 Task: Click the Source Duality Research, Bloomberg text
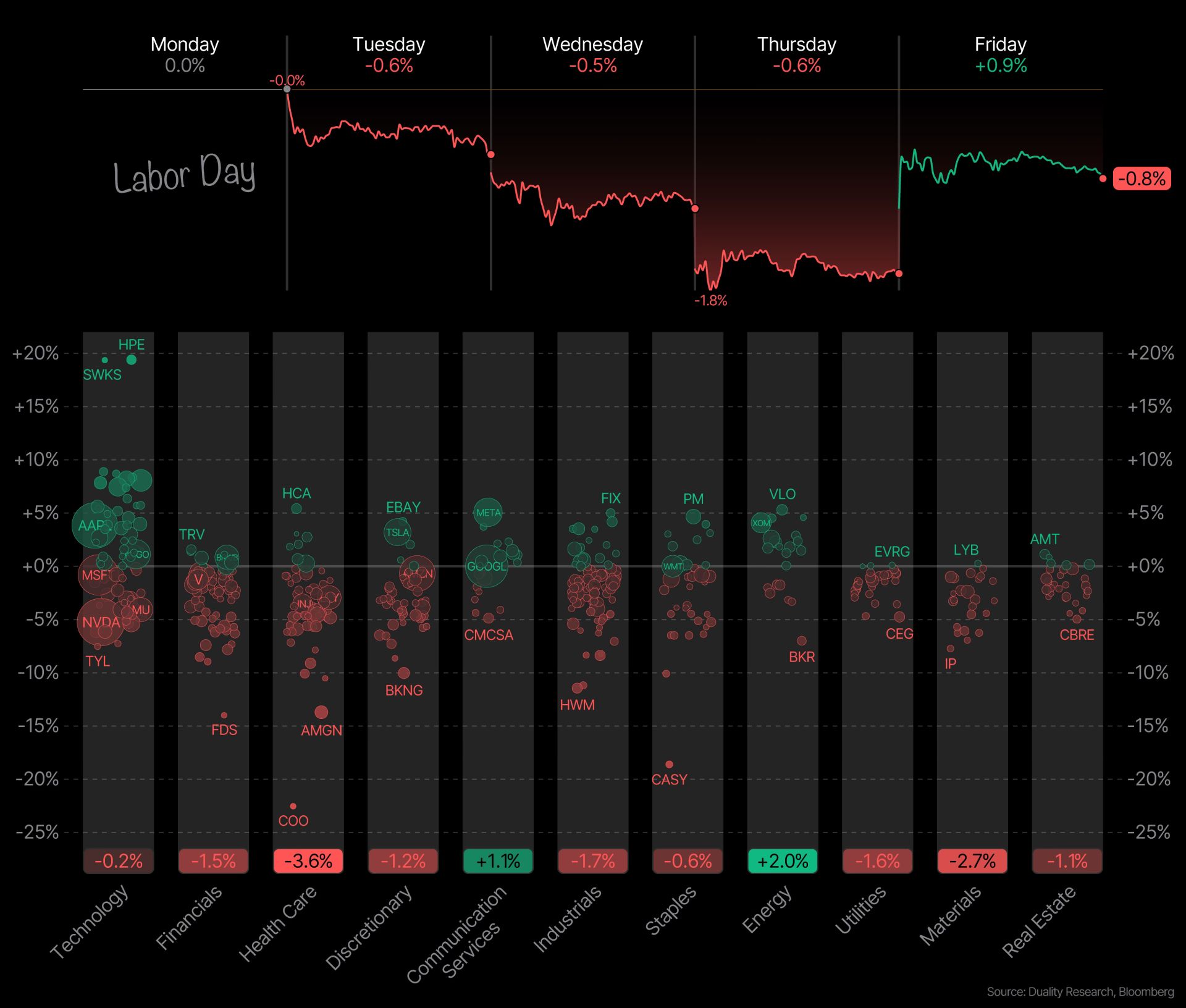click(1080, 992)
